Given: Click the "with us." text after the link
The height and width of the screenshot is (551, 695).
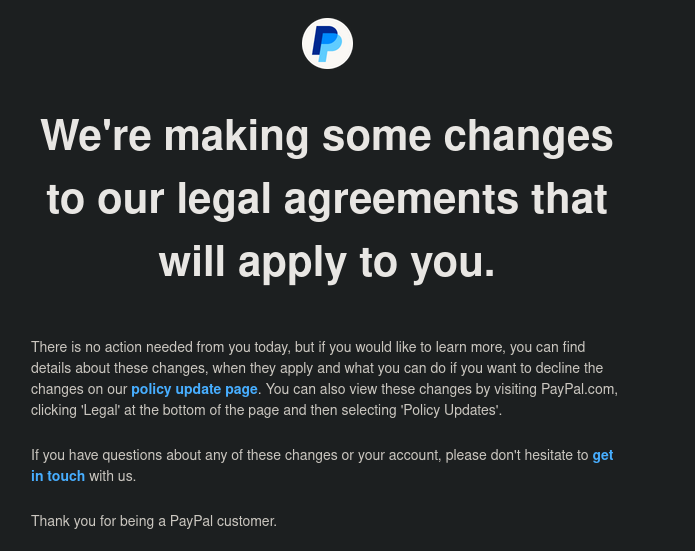Looking at the screenshot, I should click(112, 476).
